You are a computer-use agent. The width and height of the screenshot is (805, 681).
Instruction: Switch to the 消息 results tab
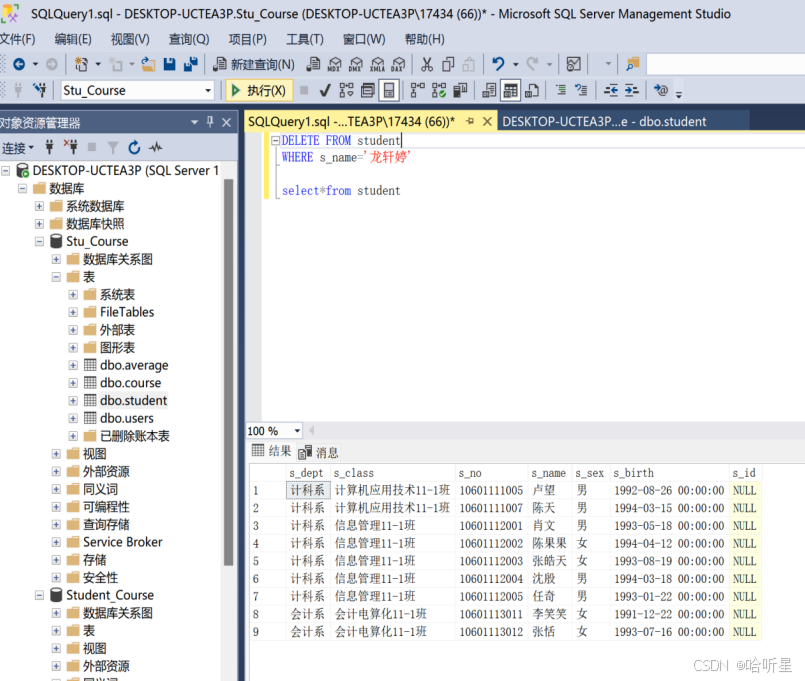319,452
